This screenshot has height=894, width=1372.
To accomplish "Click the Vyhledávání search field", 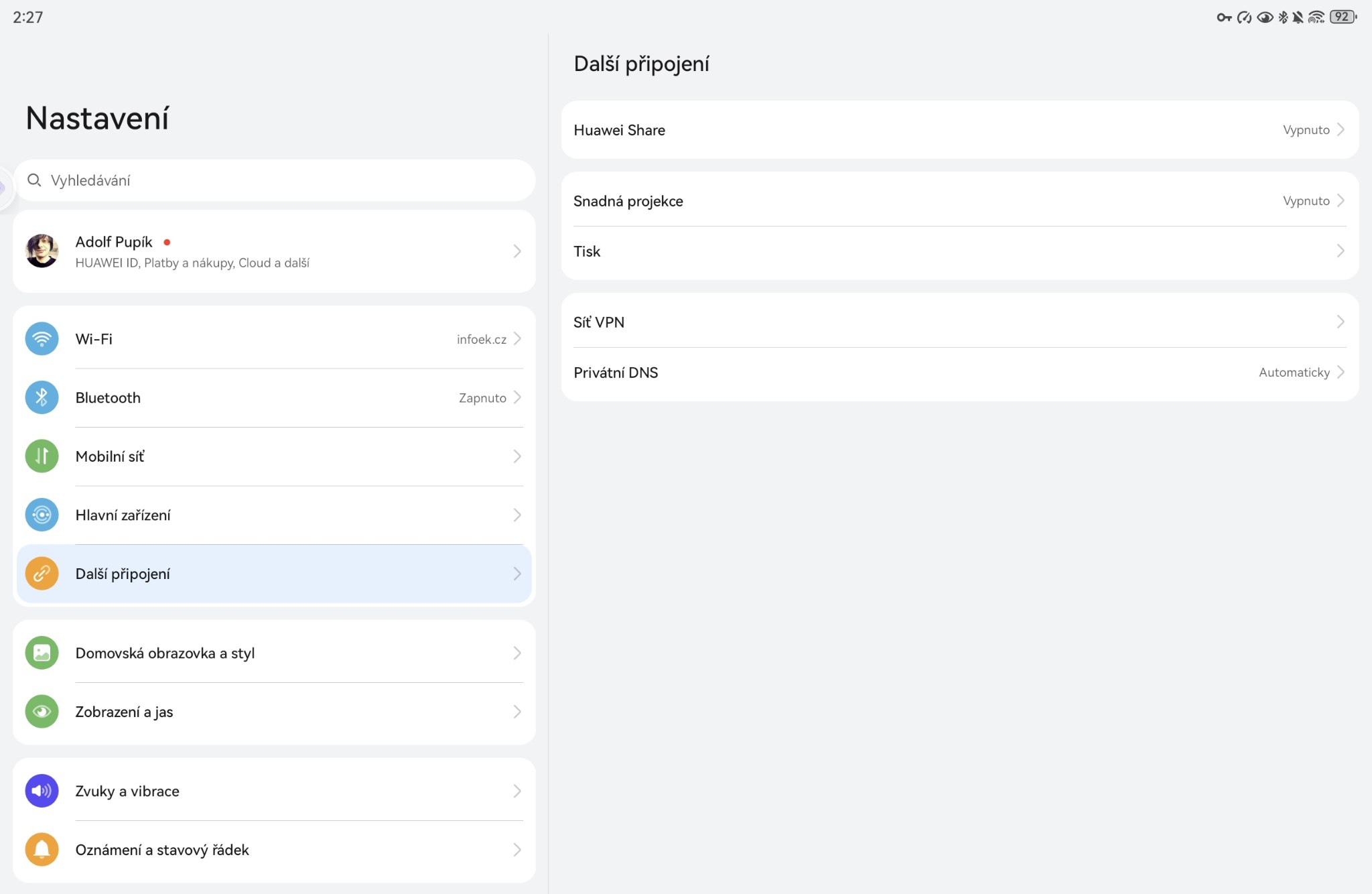I will click(x=273, y=180).
